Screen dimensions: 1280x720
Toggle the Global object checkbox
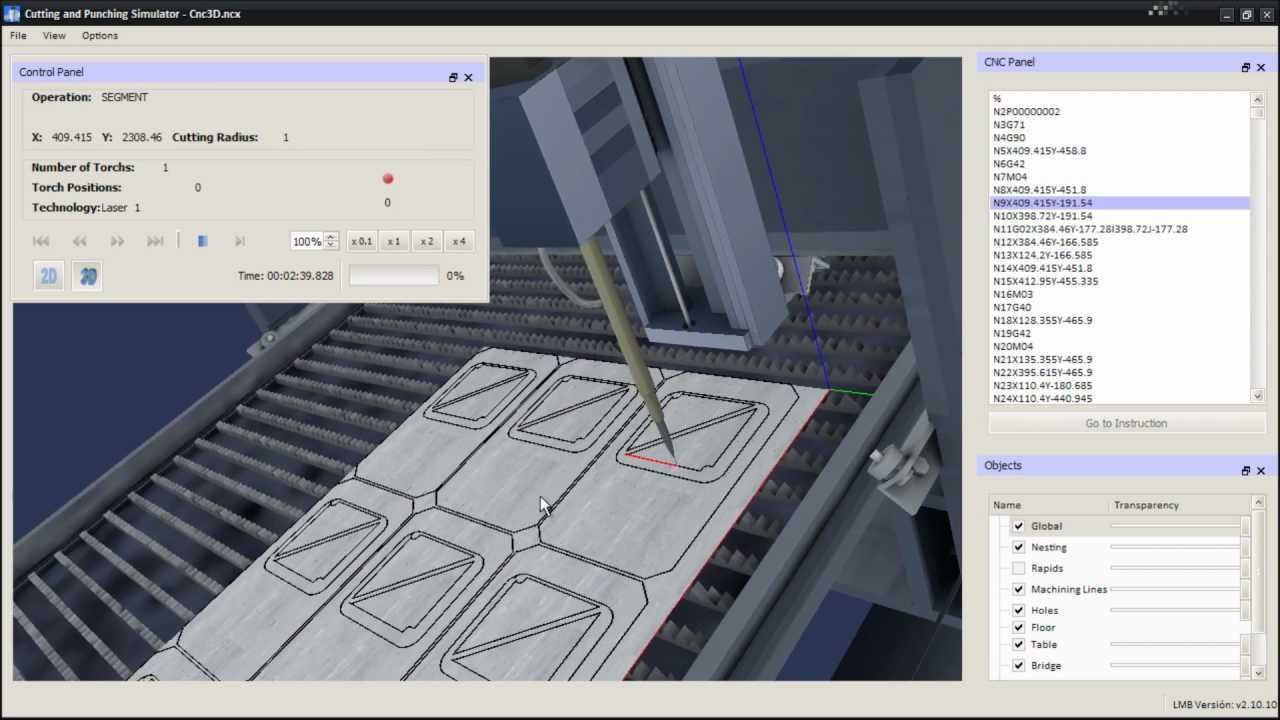point(1018,526)
